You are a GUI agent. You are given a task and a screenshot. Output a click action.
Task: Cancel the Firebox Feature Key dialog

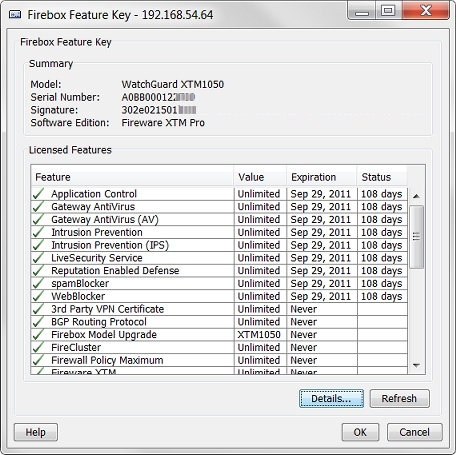tap(415, 432)
